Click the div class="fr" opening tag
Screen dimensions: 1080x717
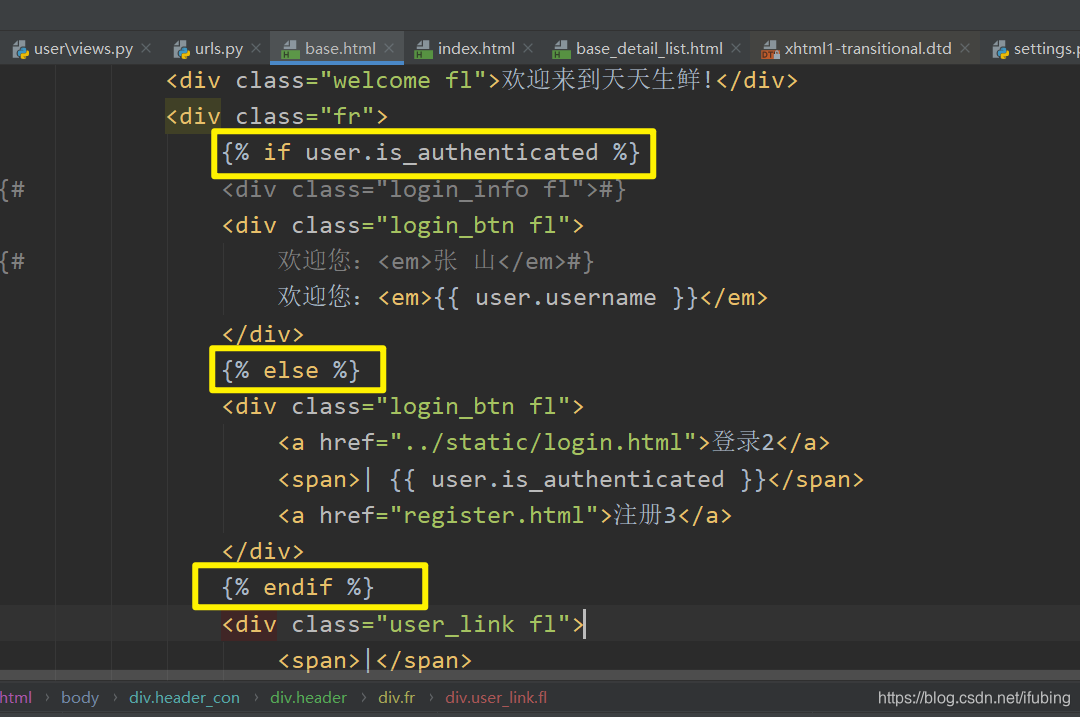click(x=277, y=116)
